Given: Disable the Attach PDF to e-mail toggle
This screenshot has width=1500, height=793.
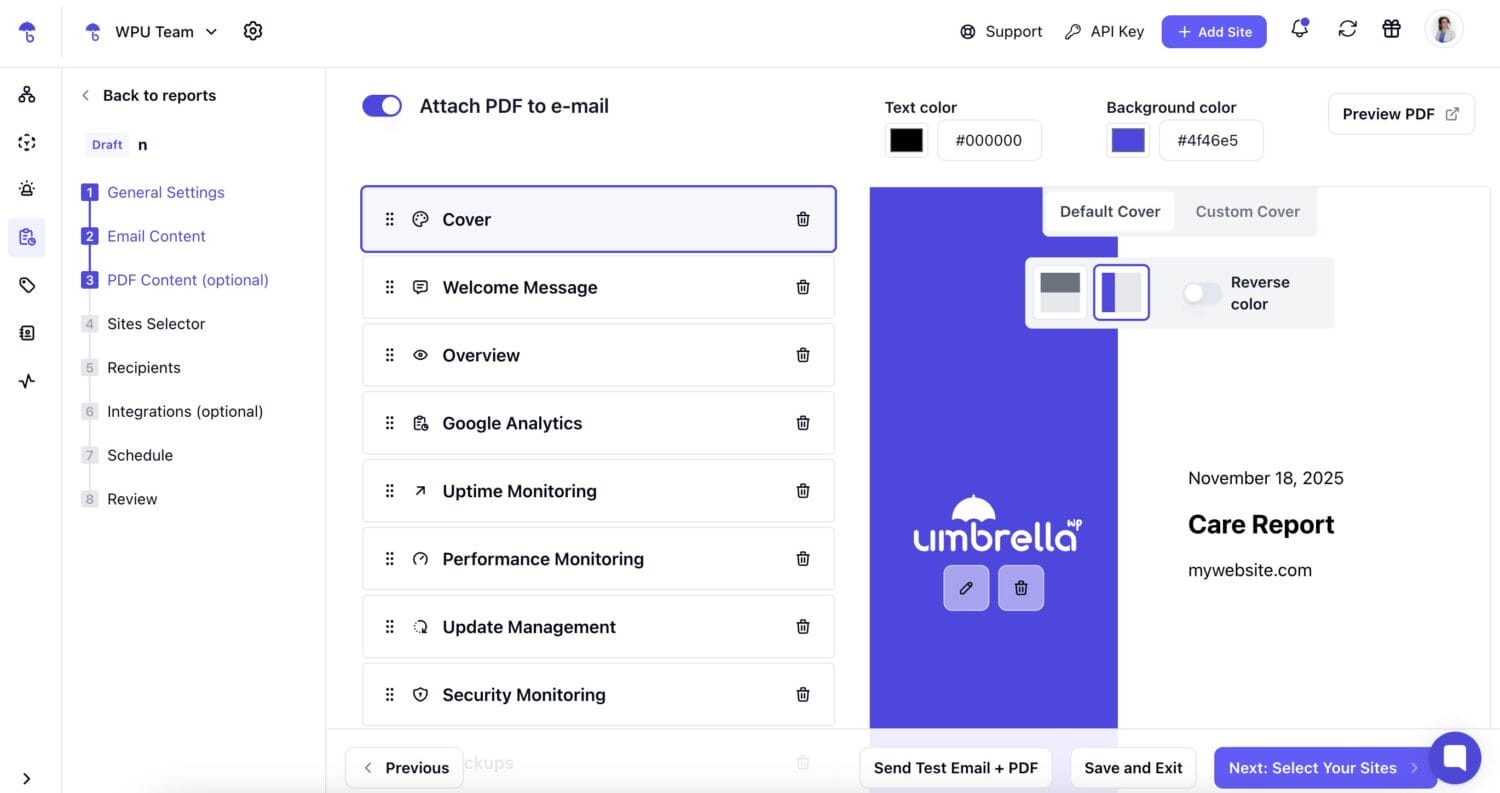Looking at the screenshot, I should (x=382, y=106).
